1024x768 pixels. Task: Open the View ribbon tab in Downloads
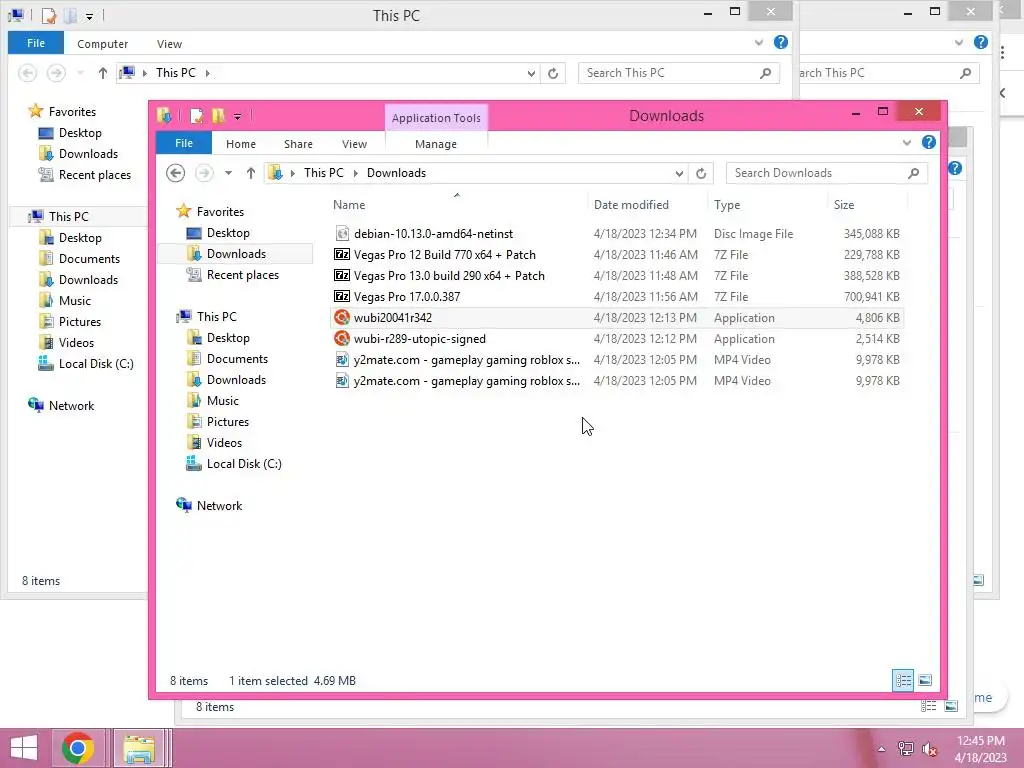(x=355, y=144)
